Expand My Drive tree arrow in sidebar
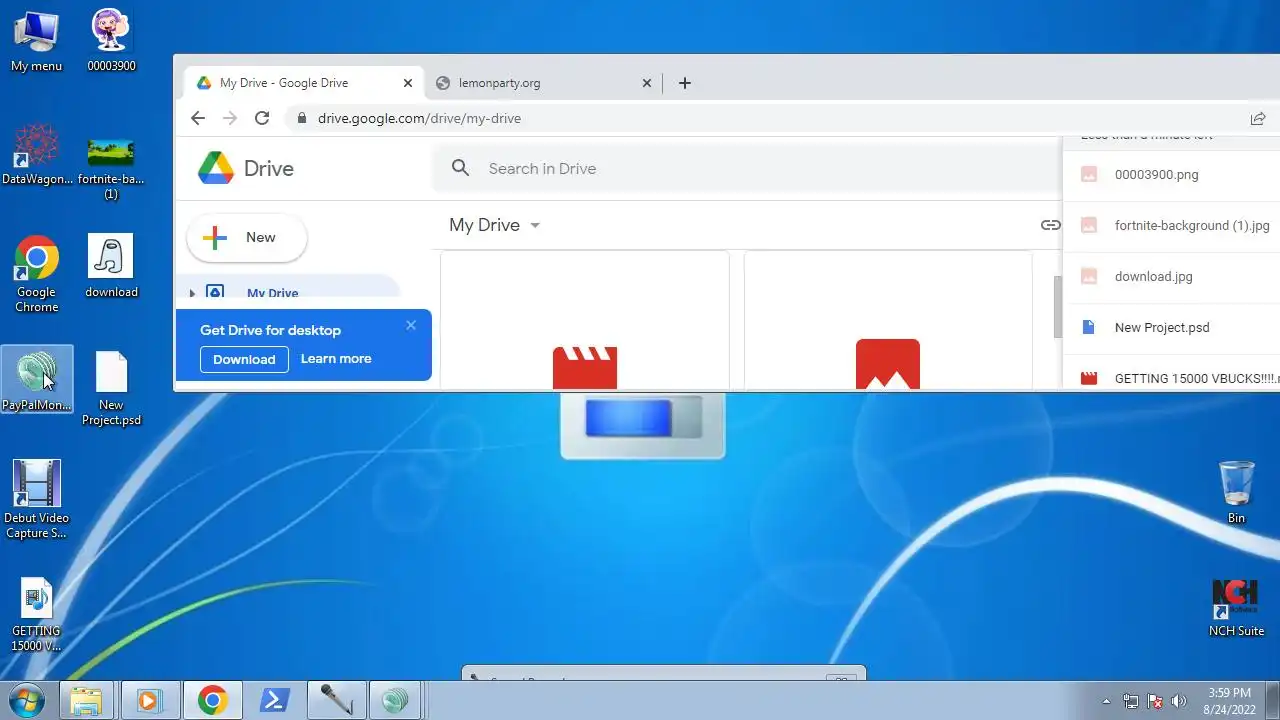1280x720 pixels. point(192,293)
